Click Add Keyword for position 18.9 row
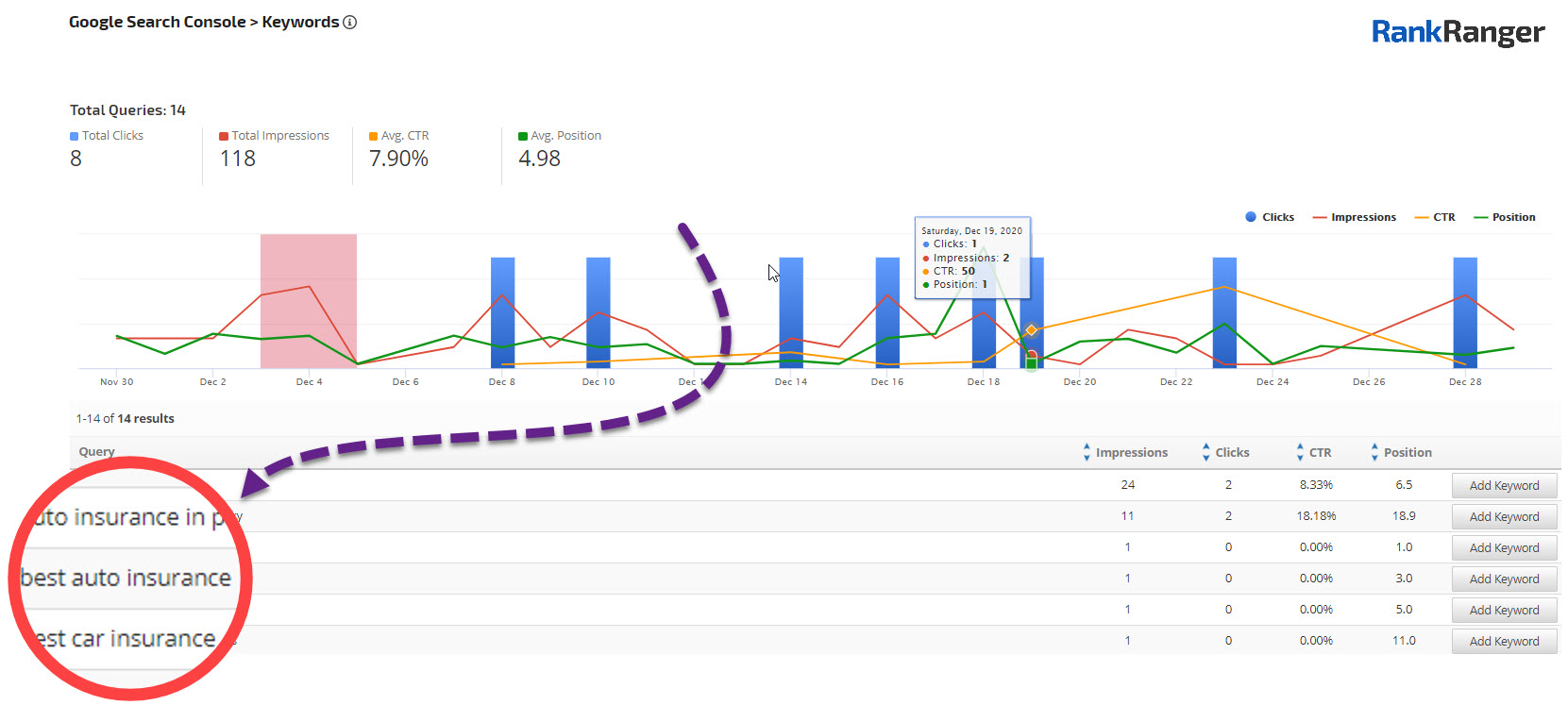 point(1504,517)
